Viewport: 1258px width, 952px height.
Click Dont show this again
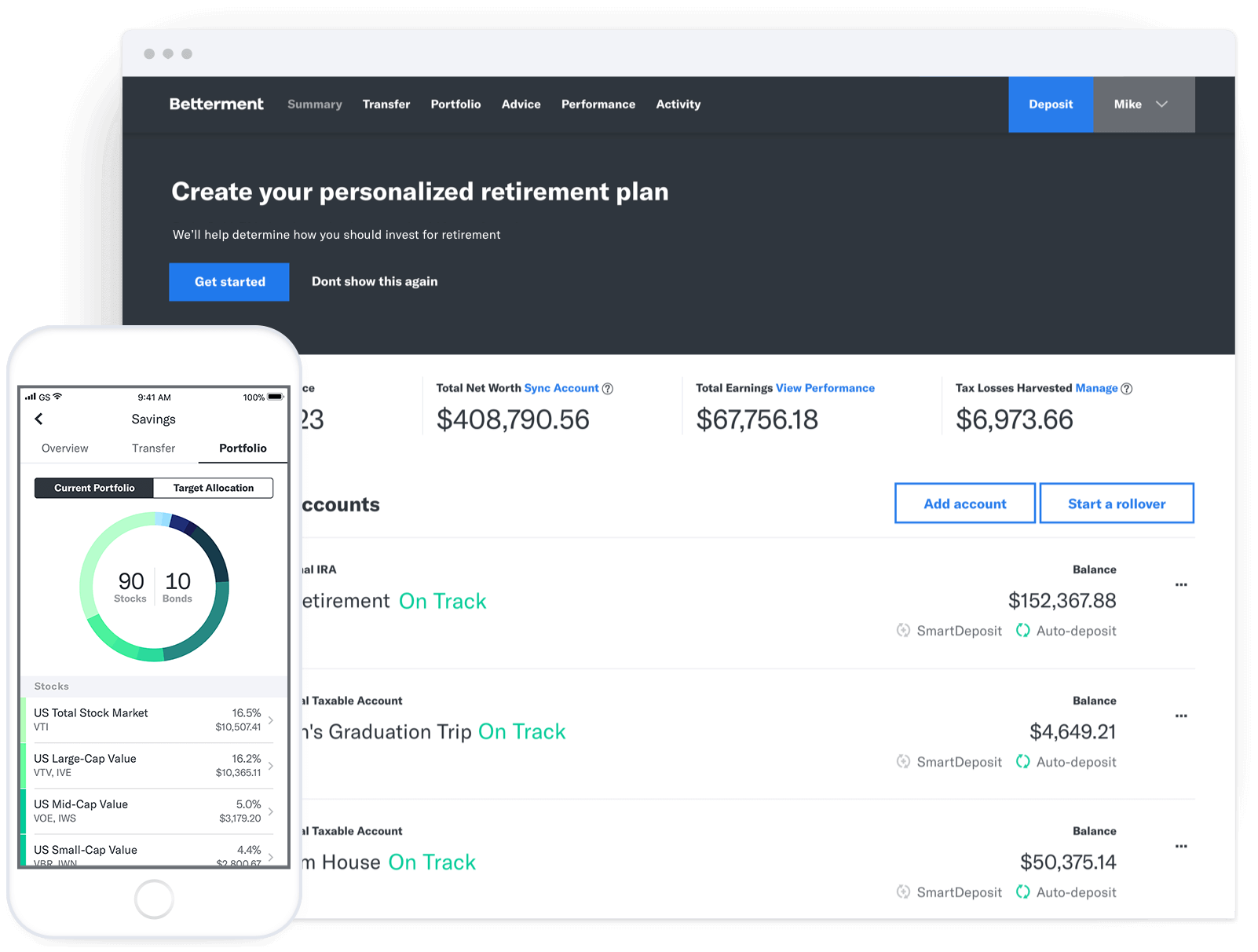coord(375,281)
